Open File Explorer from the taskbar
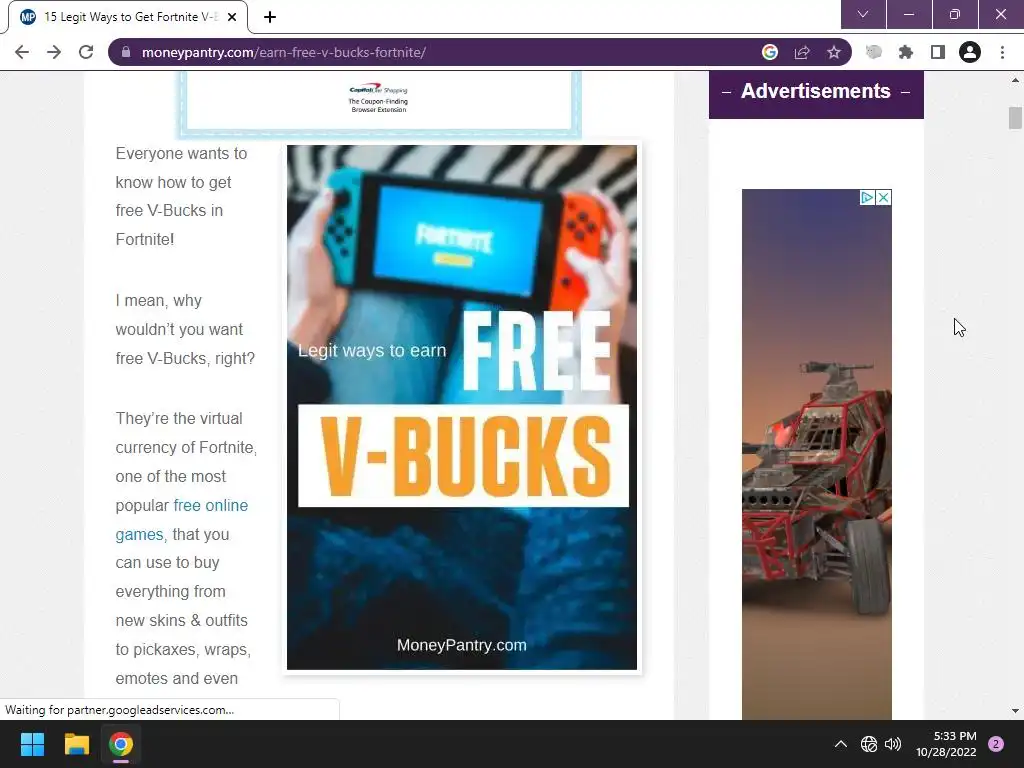This screenshot has width=1024, height=768. coord(76,744)
